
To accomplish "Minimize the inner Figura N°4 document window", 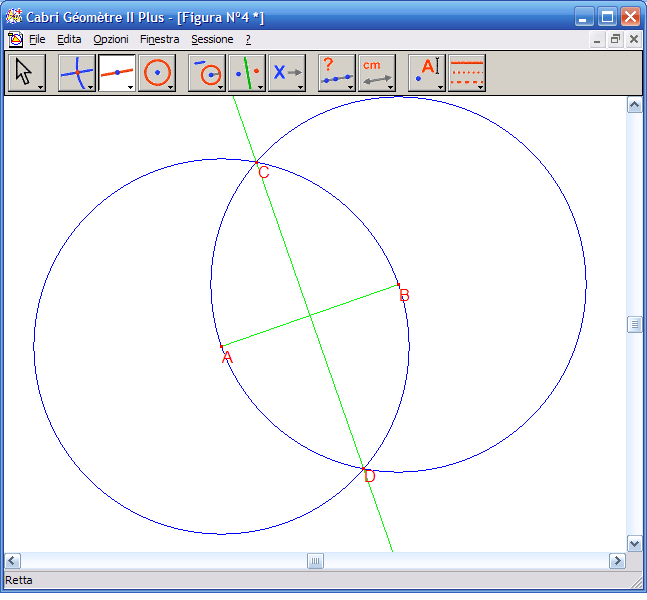I will click(597, 40).
